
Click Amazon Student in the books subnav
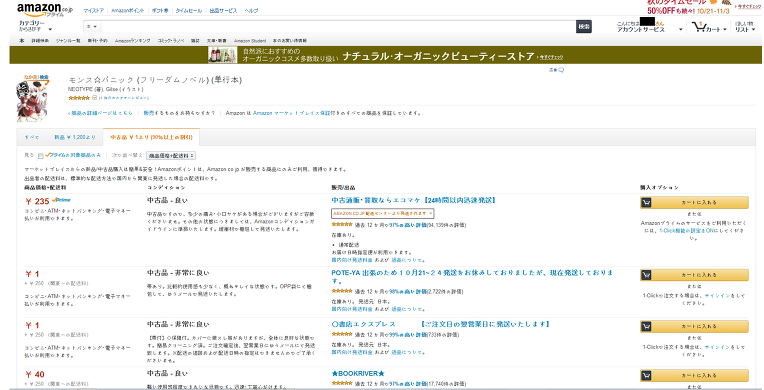[250, 41]
